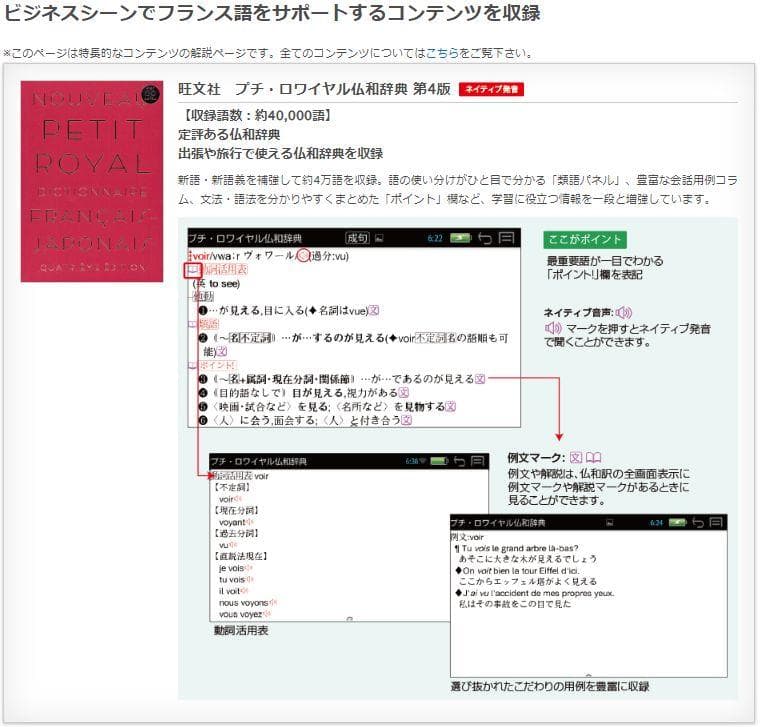761x727 pixels.
Task: Click the (英 to see) line
Action: tap(216, 284)
